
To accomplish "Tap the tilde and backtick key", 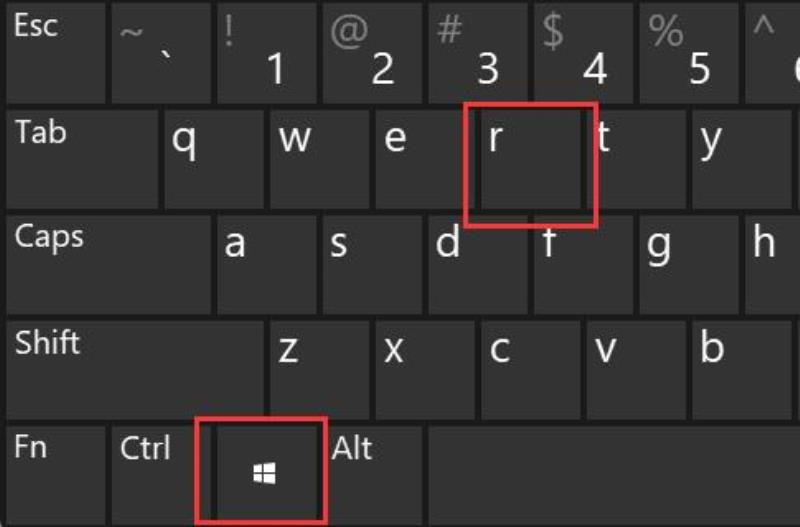I will click(161, 53).
